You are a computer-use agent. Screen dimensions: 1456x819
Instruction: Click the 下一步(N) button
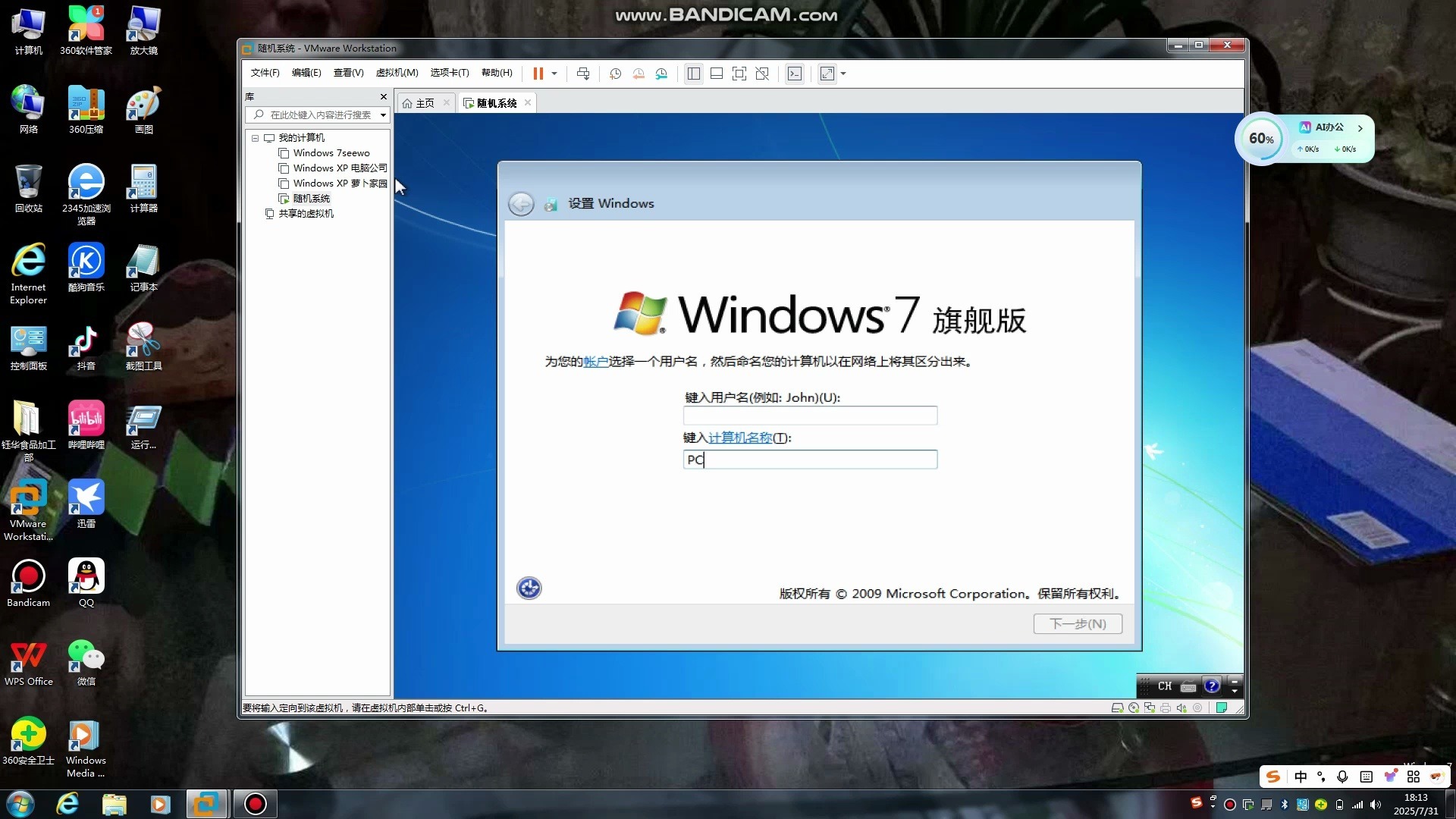pyautogui.click(x=1077, y=623)
